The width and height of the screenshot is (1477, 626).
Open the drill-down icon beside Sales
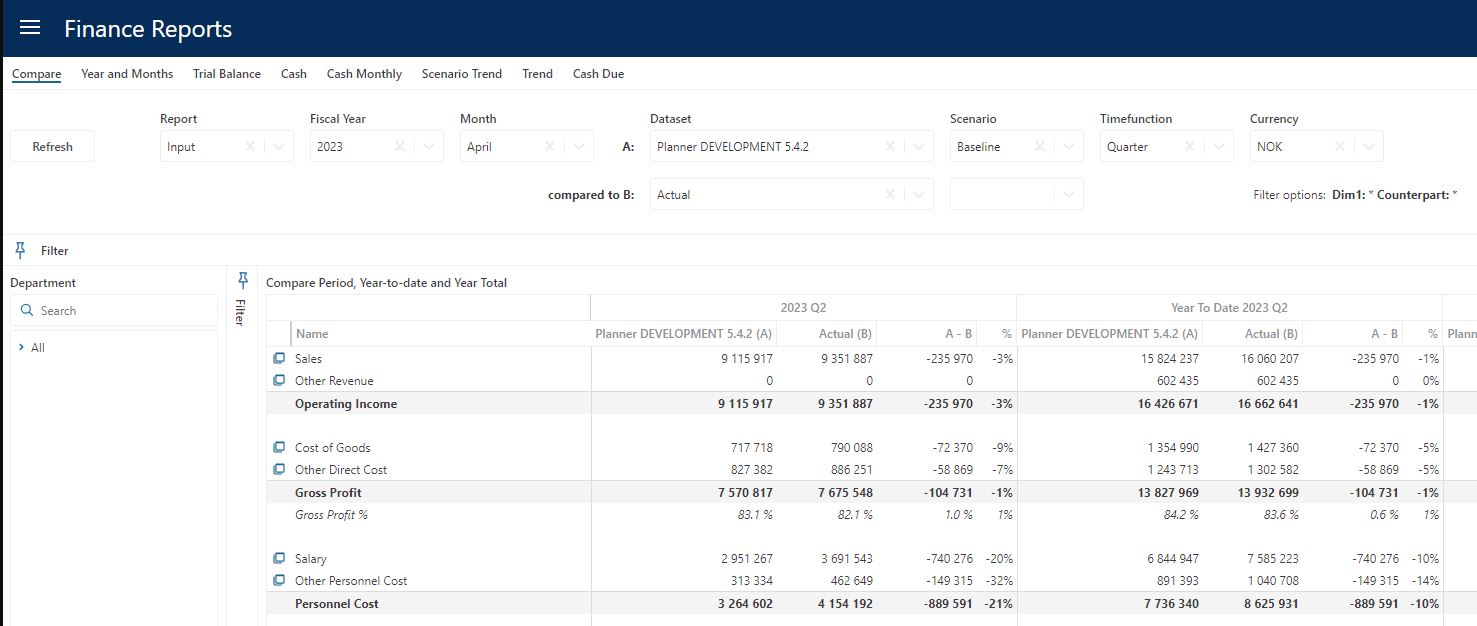(281, 358)
